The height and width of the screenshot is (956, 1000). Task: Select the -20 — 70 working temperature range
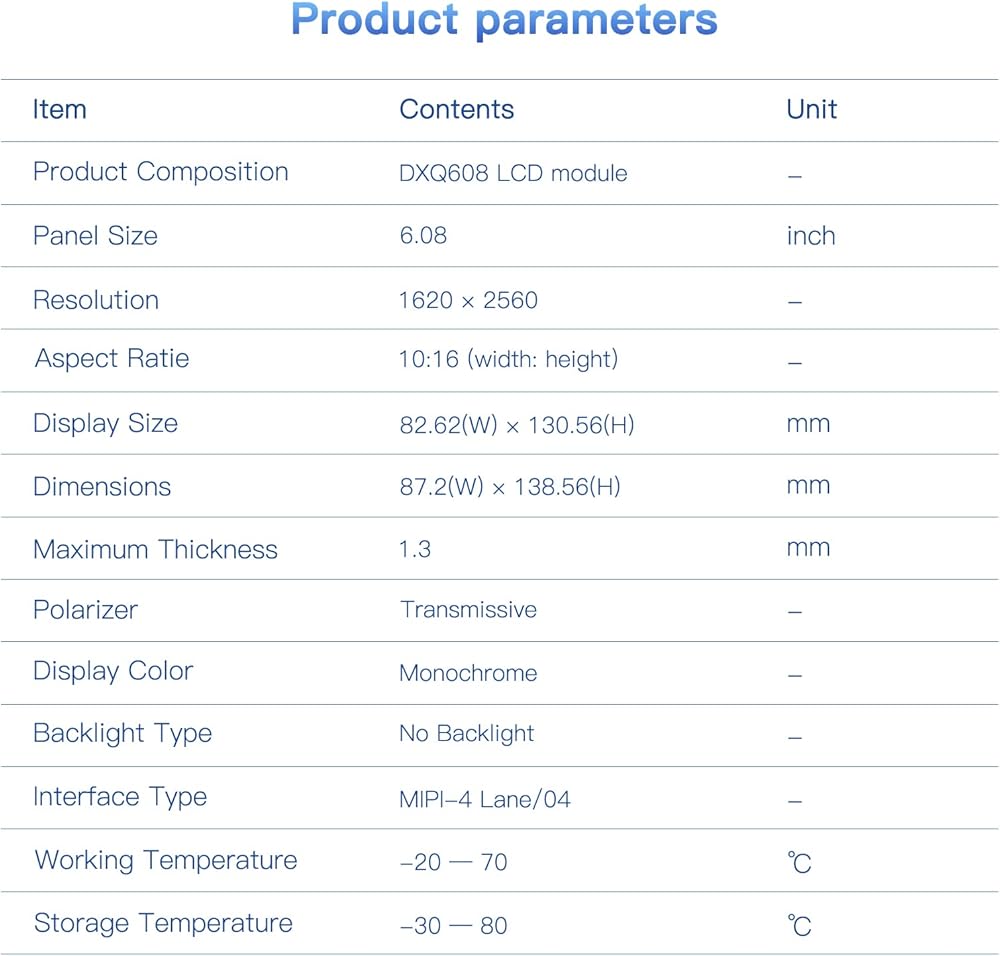[453, 862]
